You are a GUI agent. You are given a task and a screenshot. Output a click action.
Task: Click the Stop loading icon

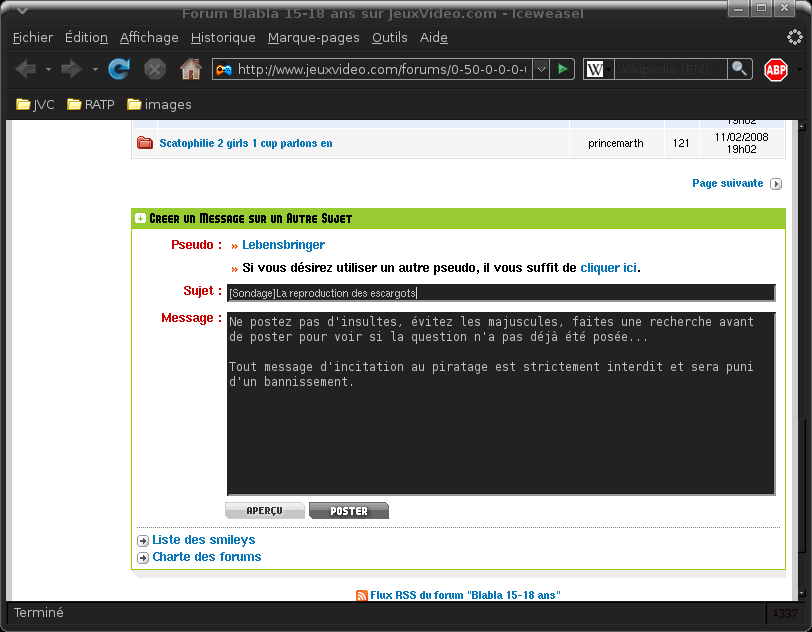[154, 69]
